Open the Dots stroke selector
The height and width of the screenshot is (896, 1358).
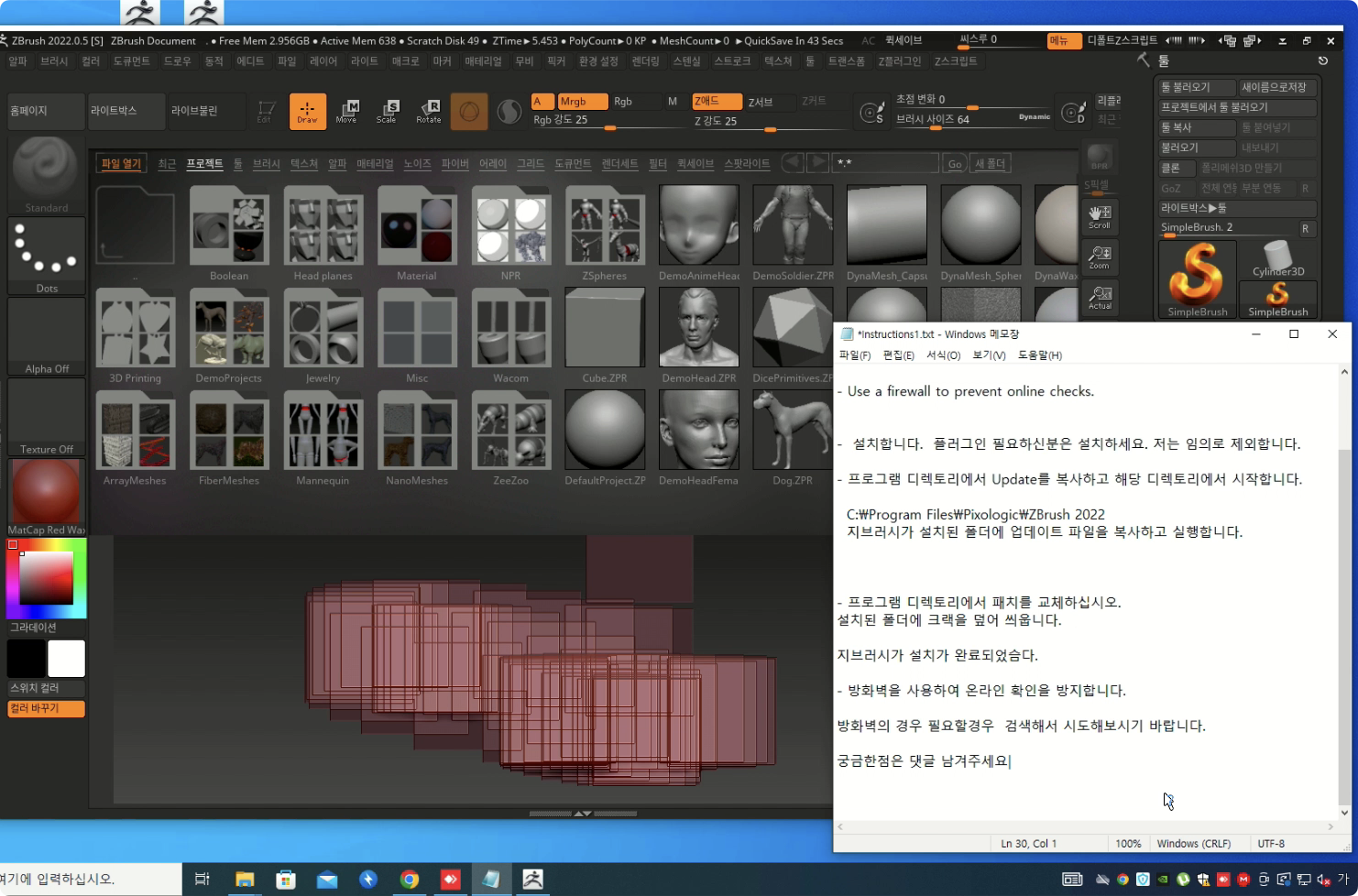tap(46, 256)
